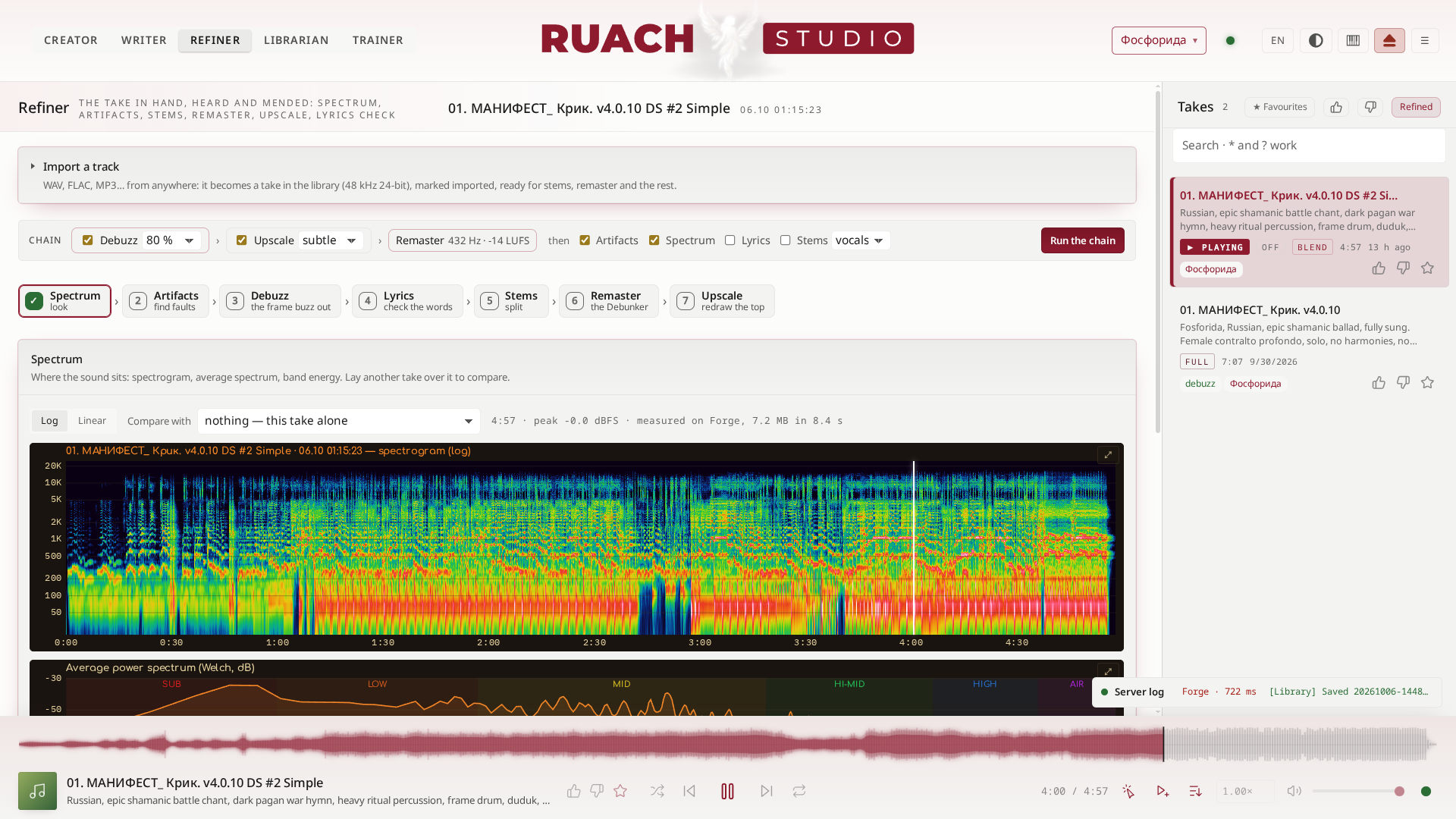Filter takes by thumbs-down in Takes header

pyautogui.click(x=1370, y=107)
